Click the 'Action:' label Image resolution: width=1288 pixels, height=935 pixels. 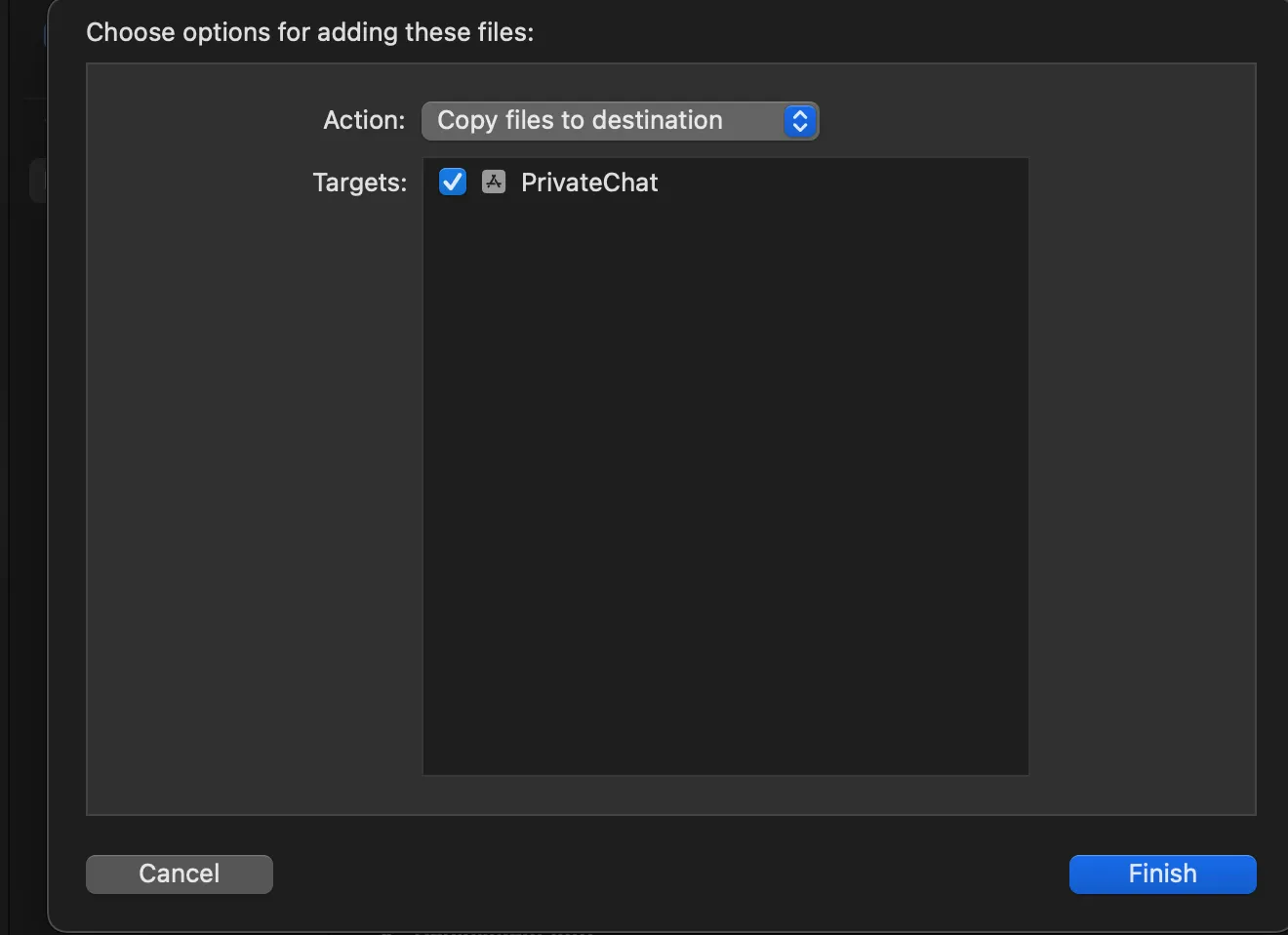(x=363, y=120)
